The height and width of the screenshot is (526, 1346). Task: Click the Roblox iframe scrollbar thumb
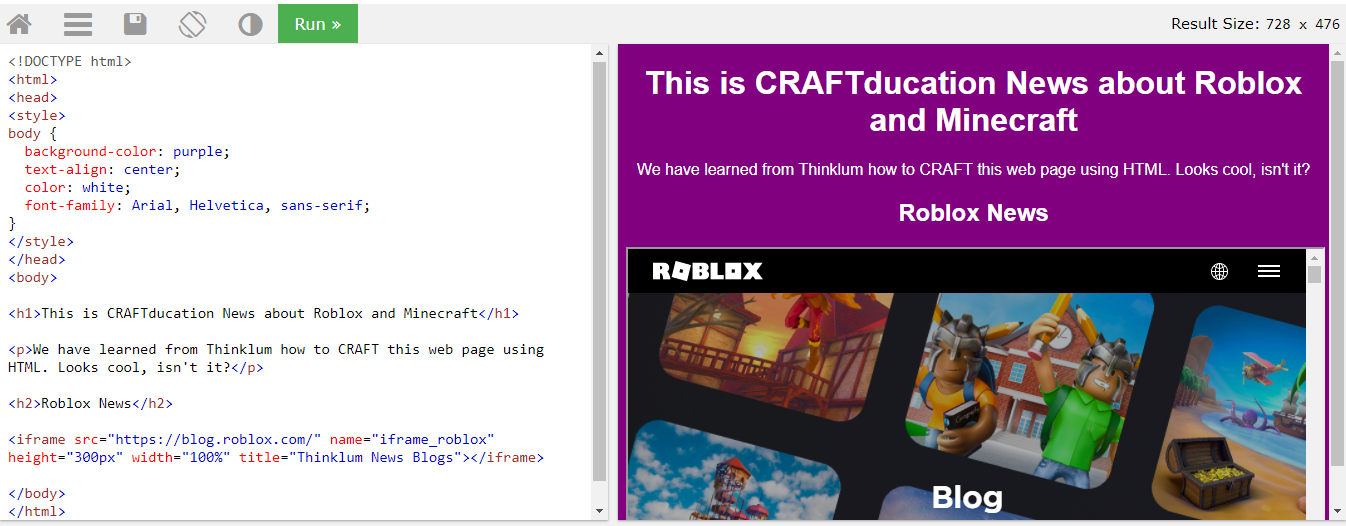point(1315,275)
